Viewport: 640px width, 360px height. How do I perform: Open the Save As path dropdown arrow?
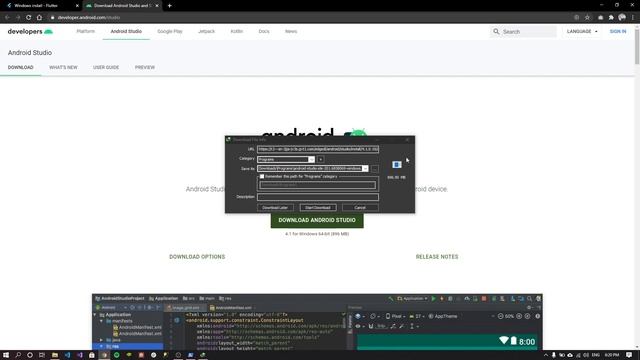tap(365, 169)
